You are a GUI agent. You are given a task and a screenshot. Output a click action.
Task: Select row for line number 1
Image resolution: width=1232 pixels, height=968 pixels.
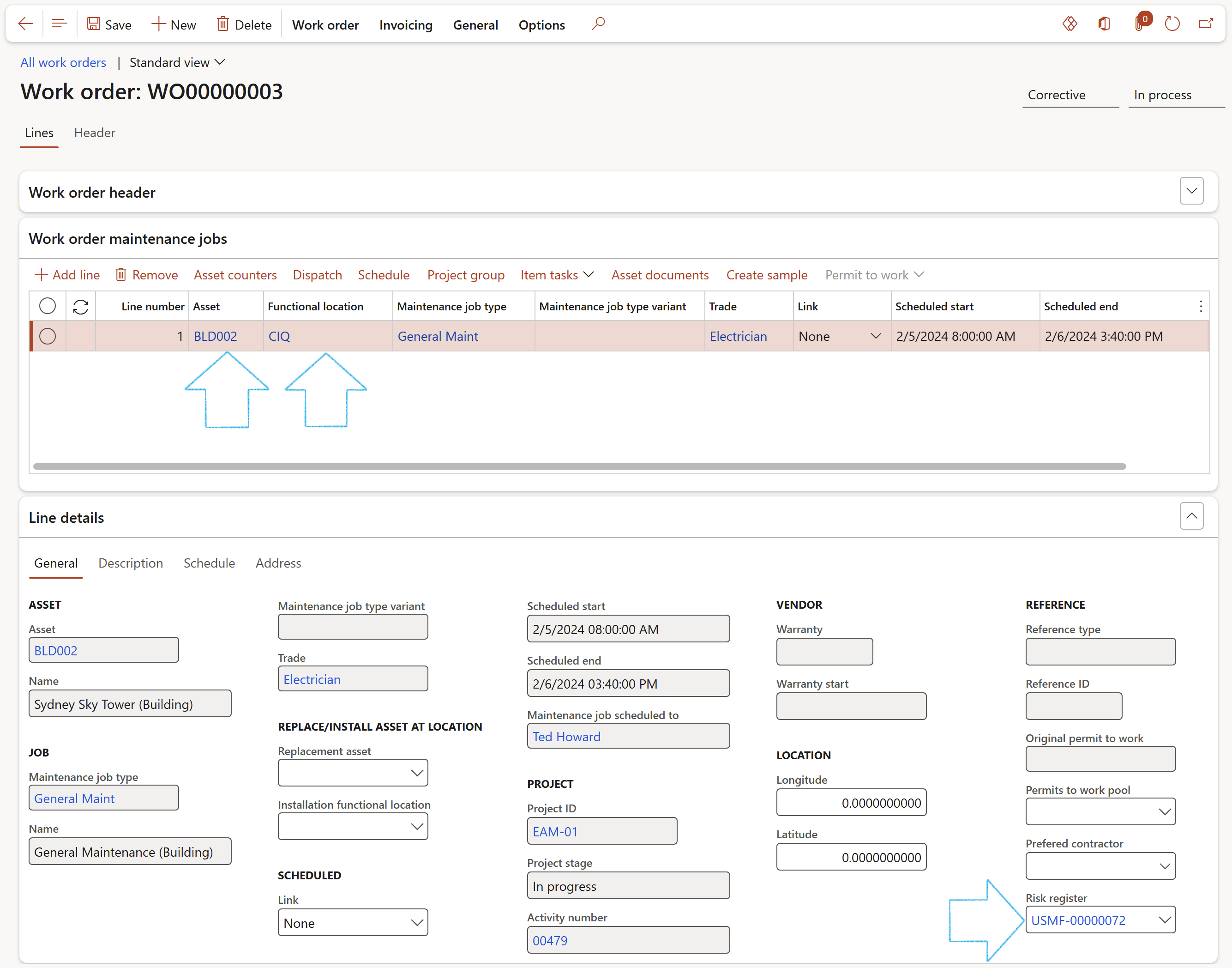[x=48, y=336]
